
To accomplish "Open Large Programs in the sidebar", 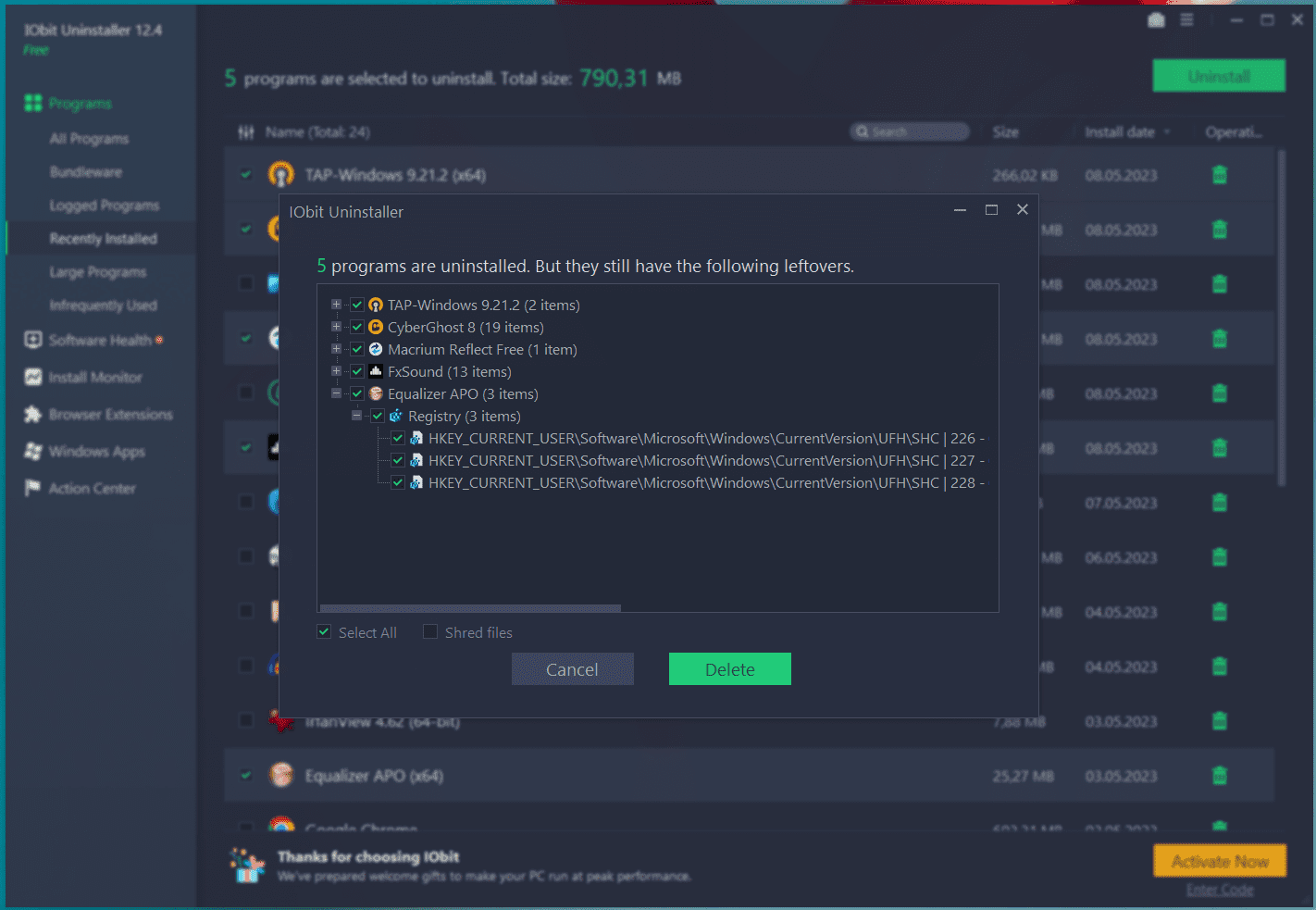I will [x=98, y=272].
